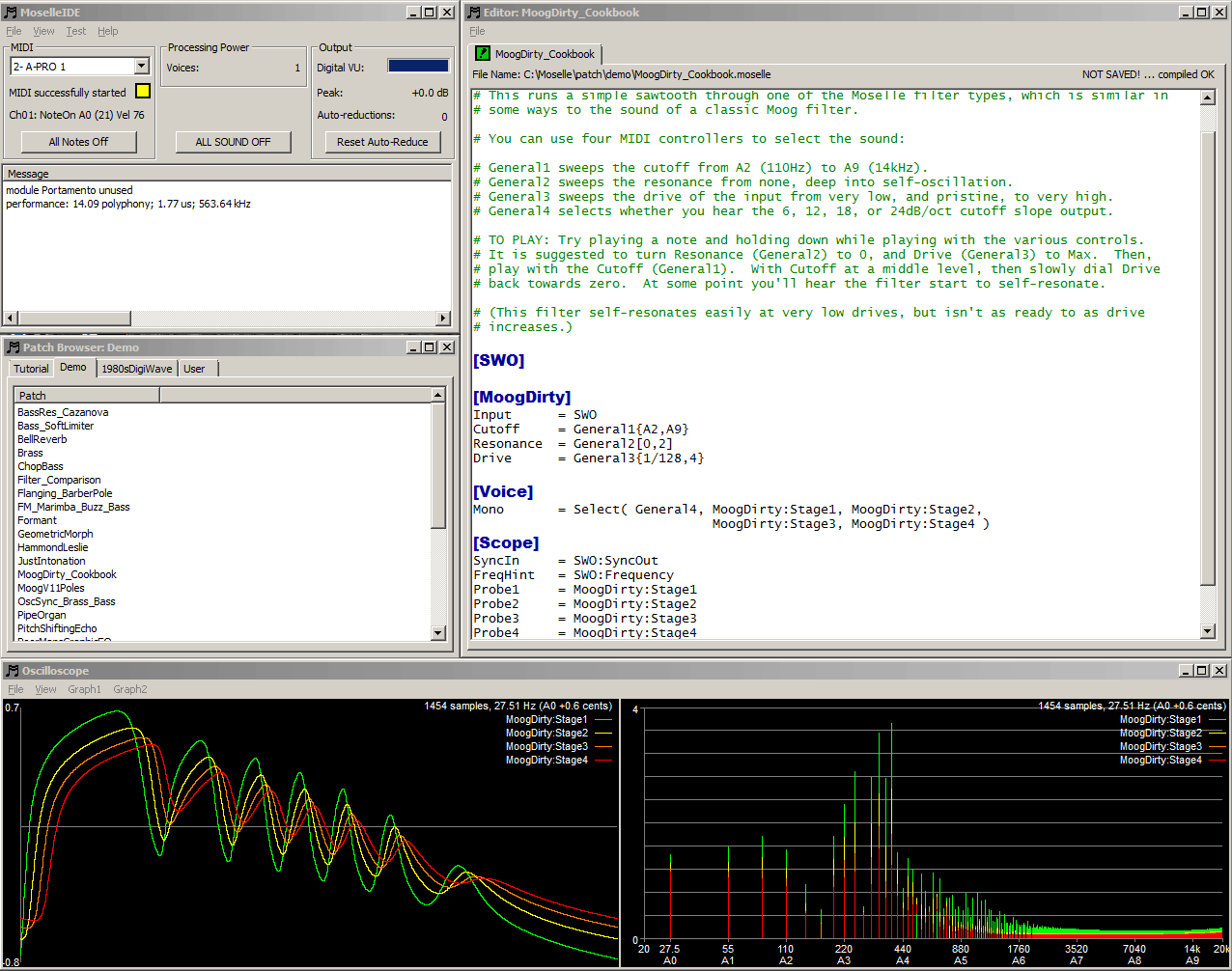The image size is (1232, 971).
Task: Open the Oscilloscope Graph2 menu
Action: click(x=130, y=689)
